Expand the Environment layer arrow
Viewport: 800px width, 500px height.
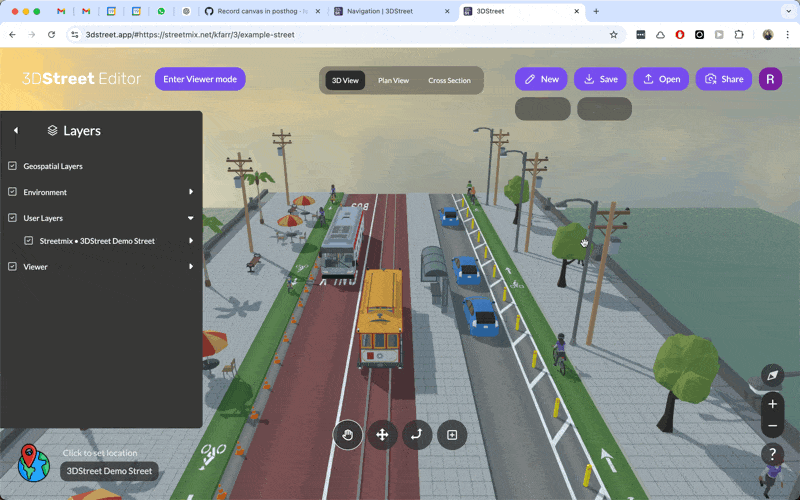point(191,192)
